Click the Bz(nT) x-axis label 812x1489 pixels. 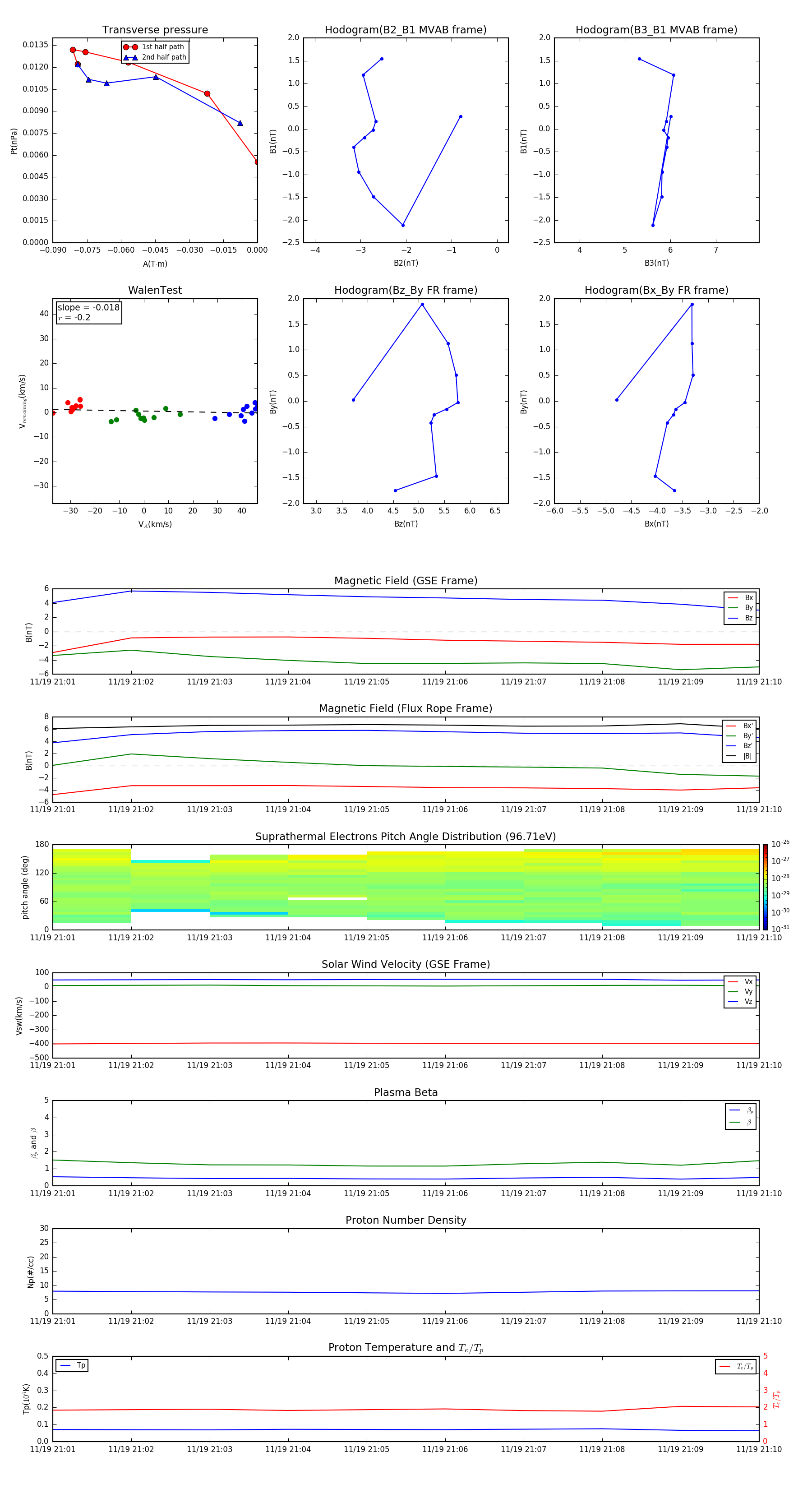click(406, 524)
